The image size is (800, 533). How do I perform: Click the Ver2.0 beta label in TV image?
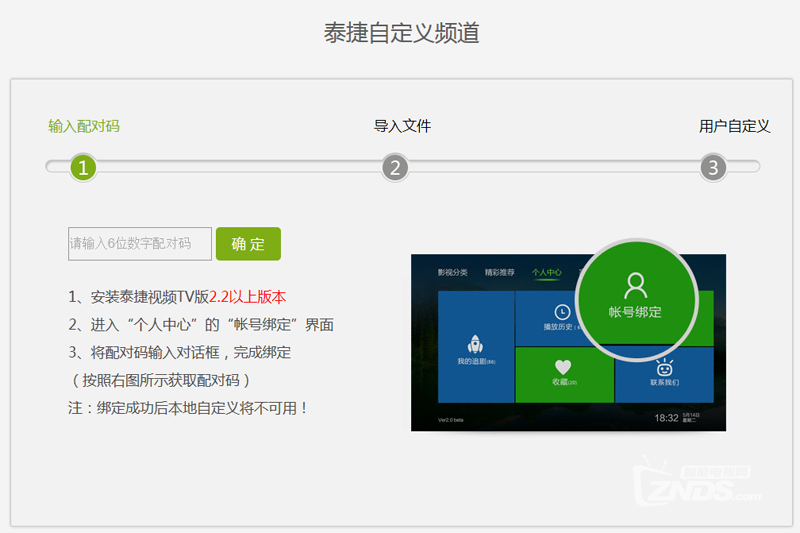click(x=451, y=420)
